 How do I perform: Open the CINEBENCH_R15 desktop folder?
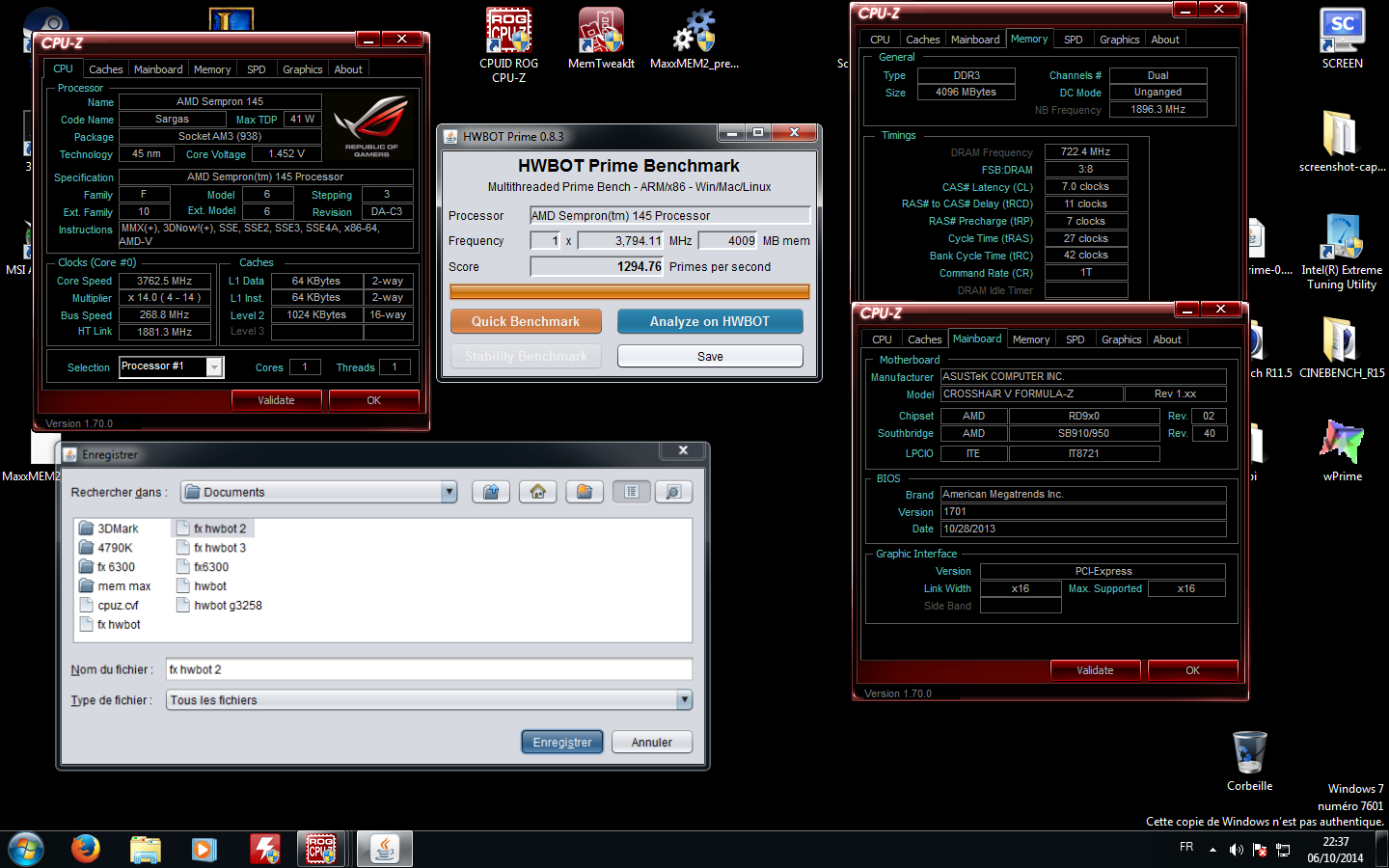[x=1342, y=347]
